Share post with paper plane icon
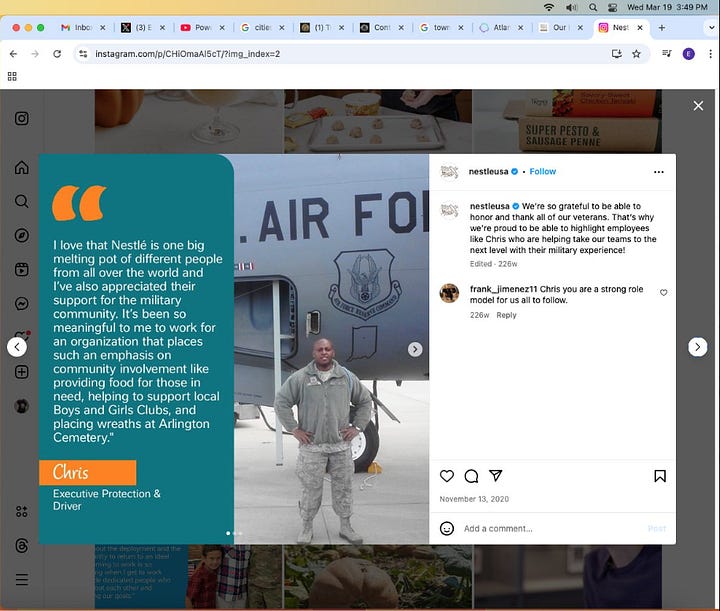The image size is (720, 611). pyautogui.click(x=495, y=476)
